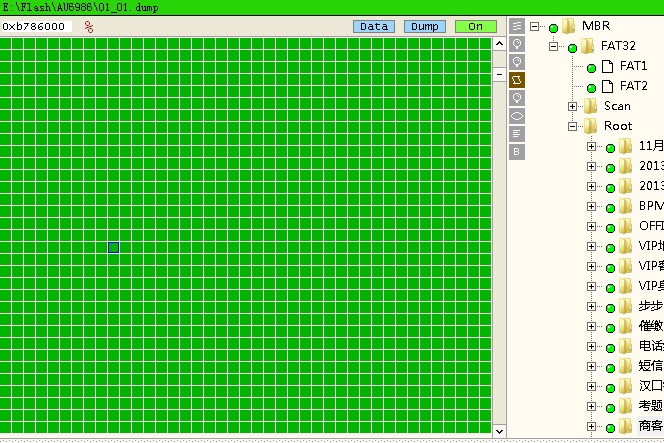The height and width of the screenshot is (443, 664).
Task: Click the B icon in vertical toolbar
Action: tap(517, 152)
